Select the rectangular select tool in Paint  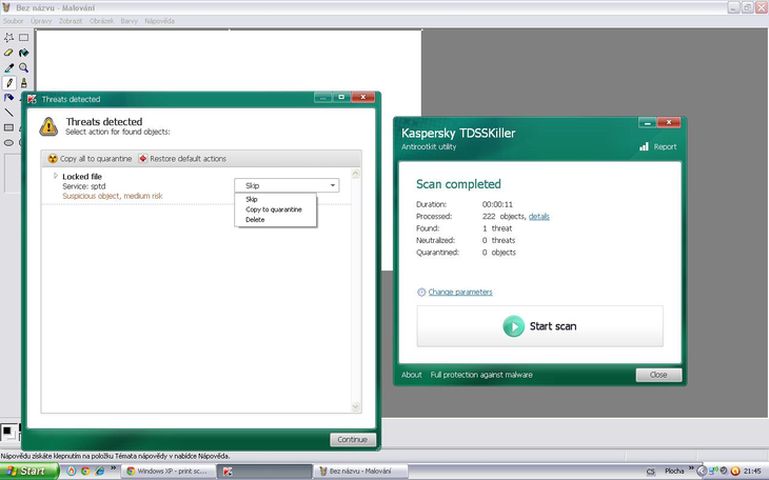tap(24, 37)
